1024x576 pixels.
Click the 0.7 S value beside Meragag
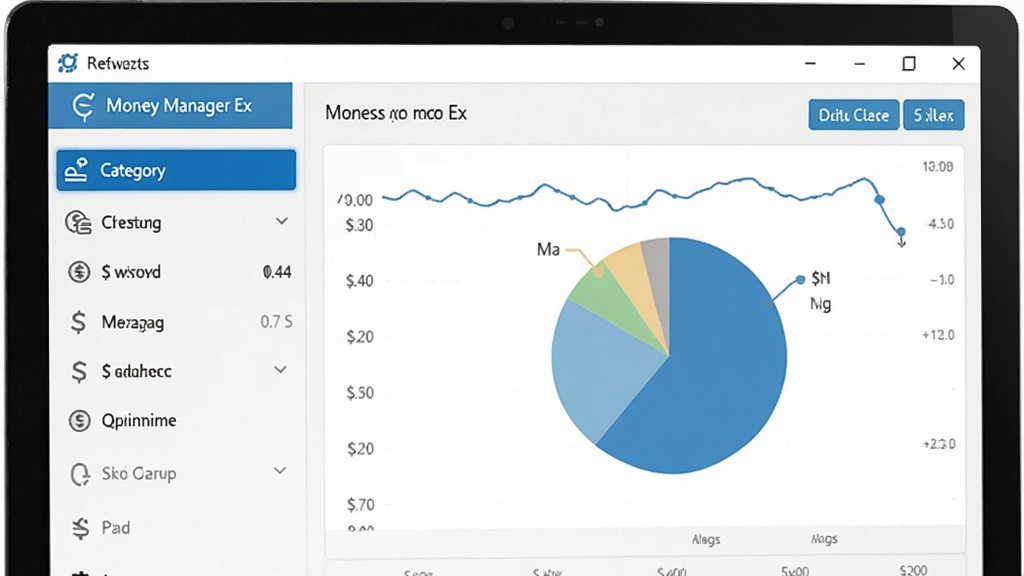276,321
